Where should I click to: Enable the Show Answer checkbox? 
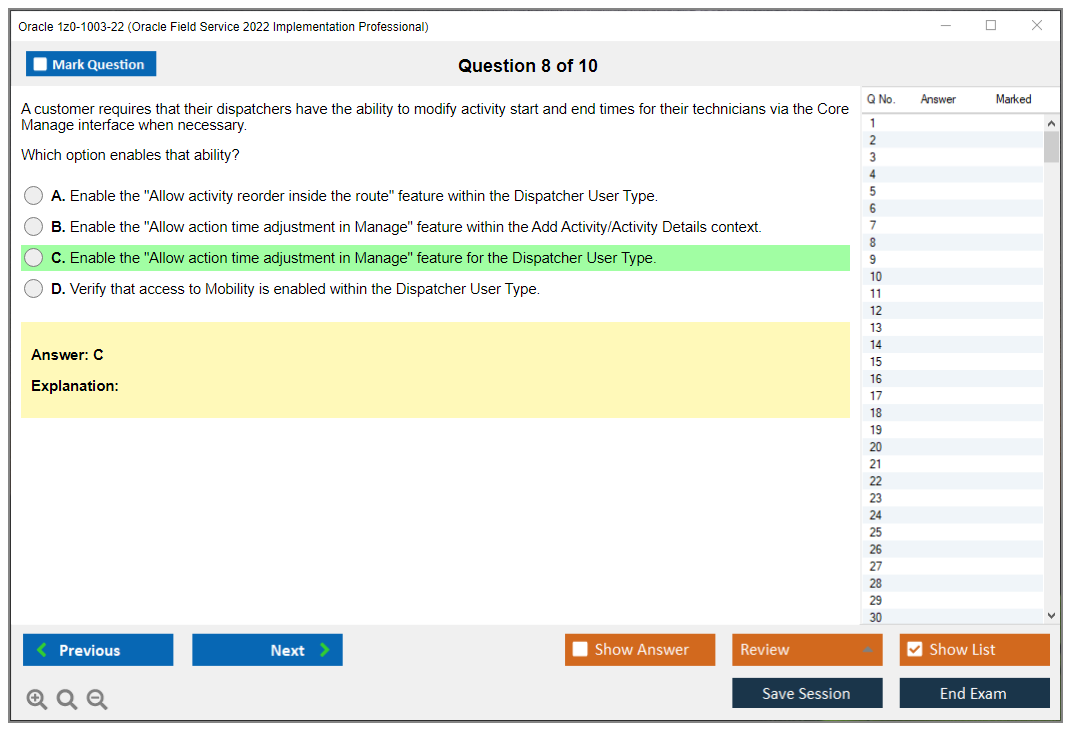click(x=580, y=649)
